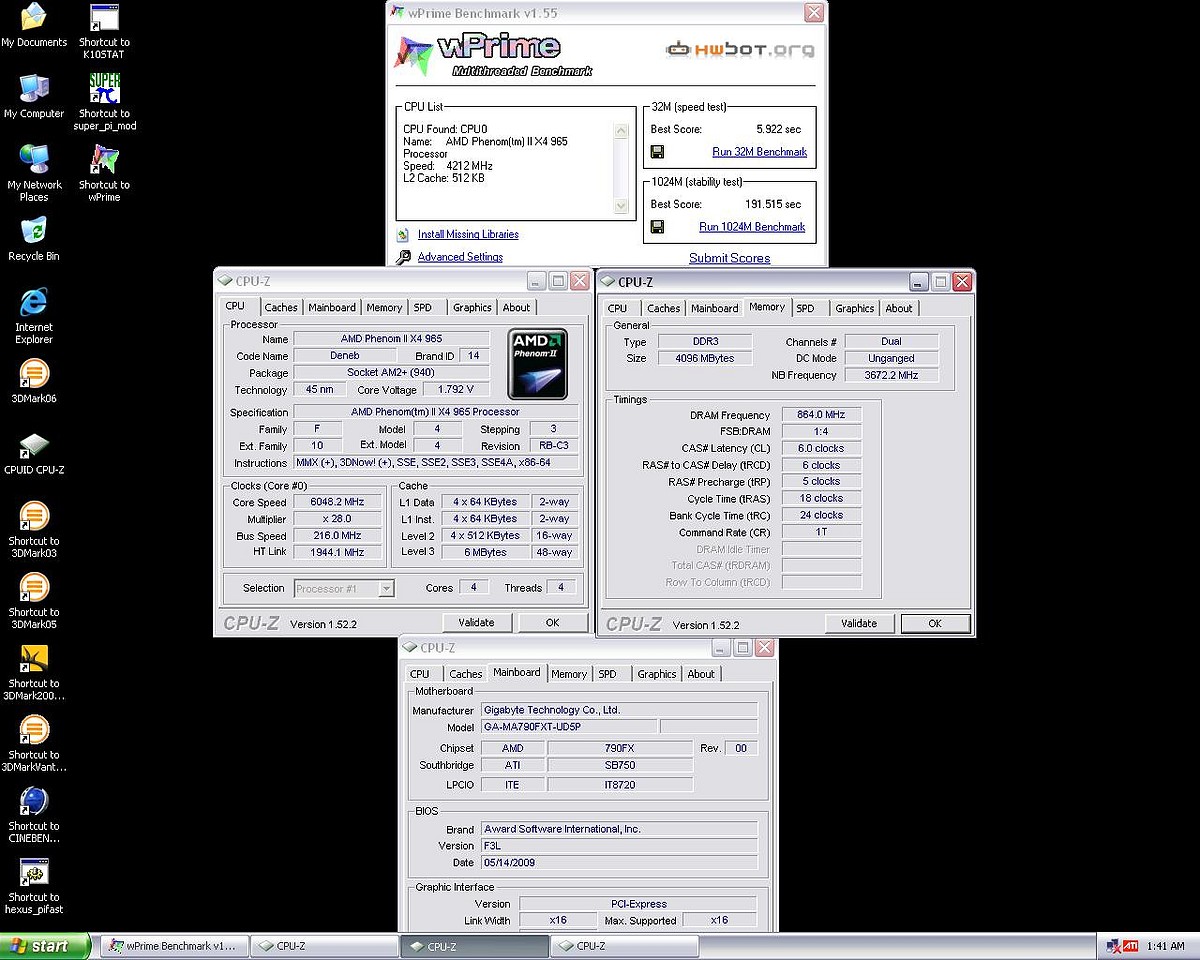Click the up arrow of CPU List scrollbar
The height and width of the screenshot is (960, 1200).
tap(621, 131)
